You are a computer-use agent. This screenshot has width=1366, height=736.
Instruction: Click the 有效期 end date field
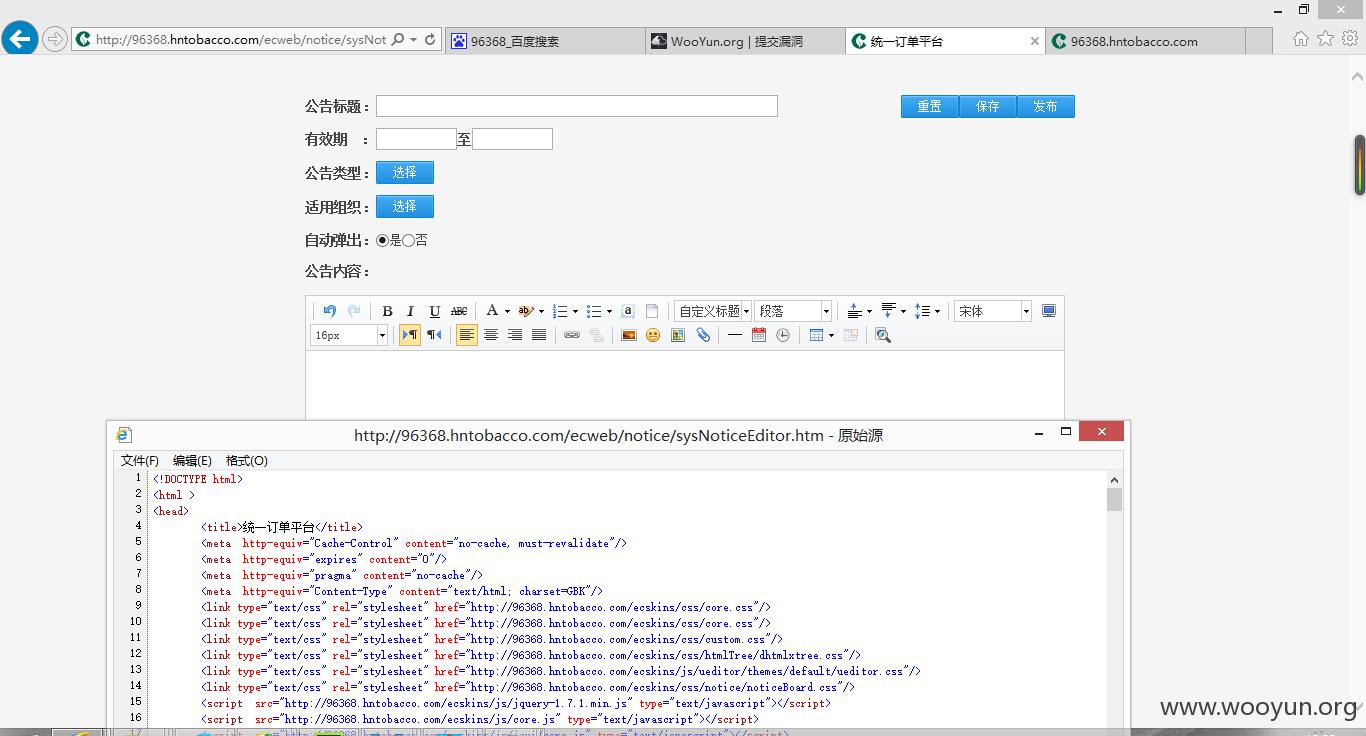(x=512, y=139)
